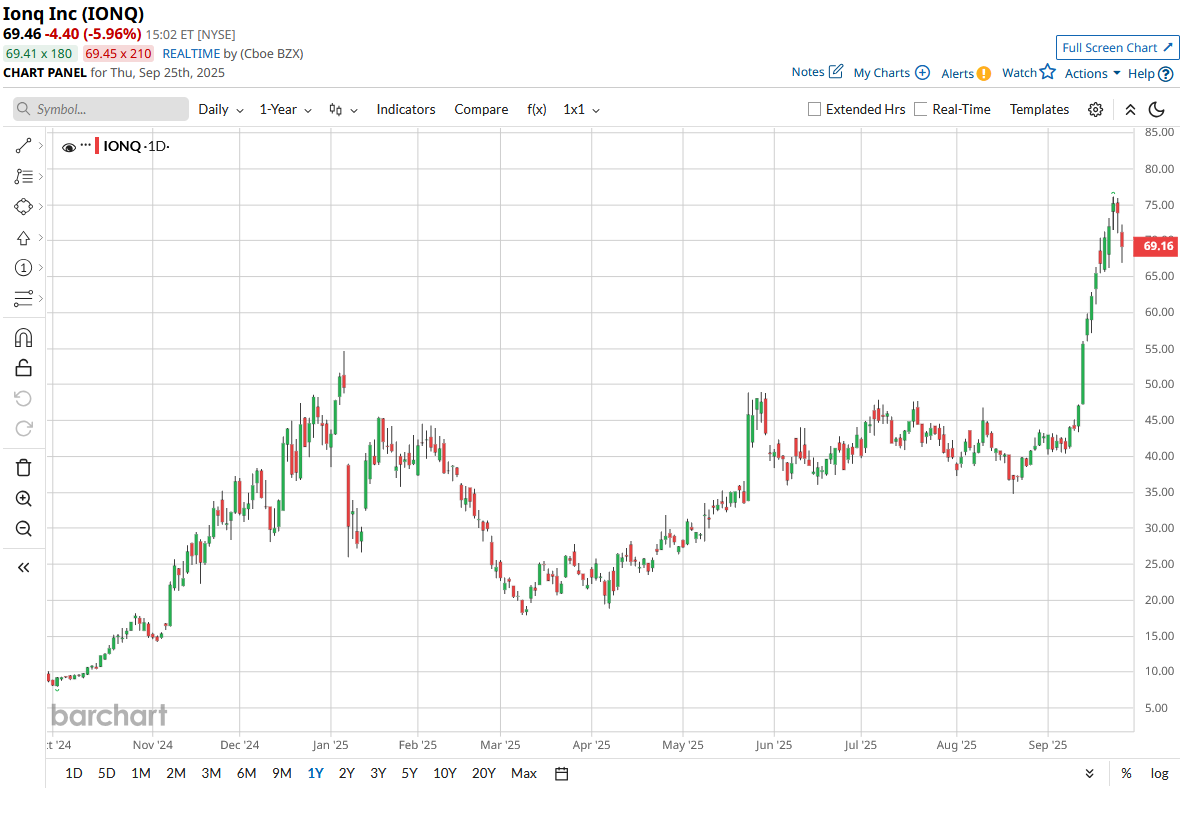This screenshot has width=1194, height=837.
Task: Open the candlestick chart type dropdown
Action: [343, 110]
